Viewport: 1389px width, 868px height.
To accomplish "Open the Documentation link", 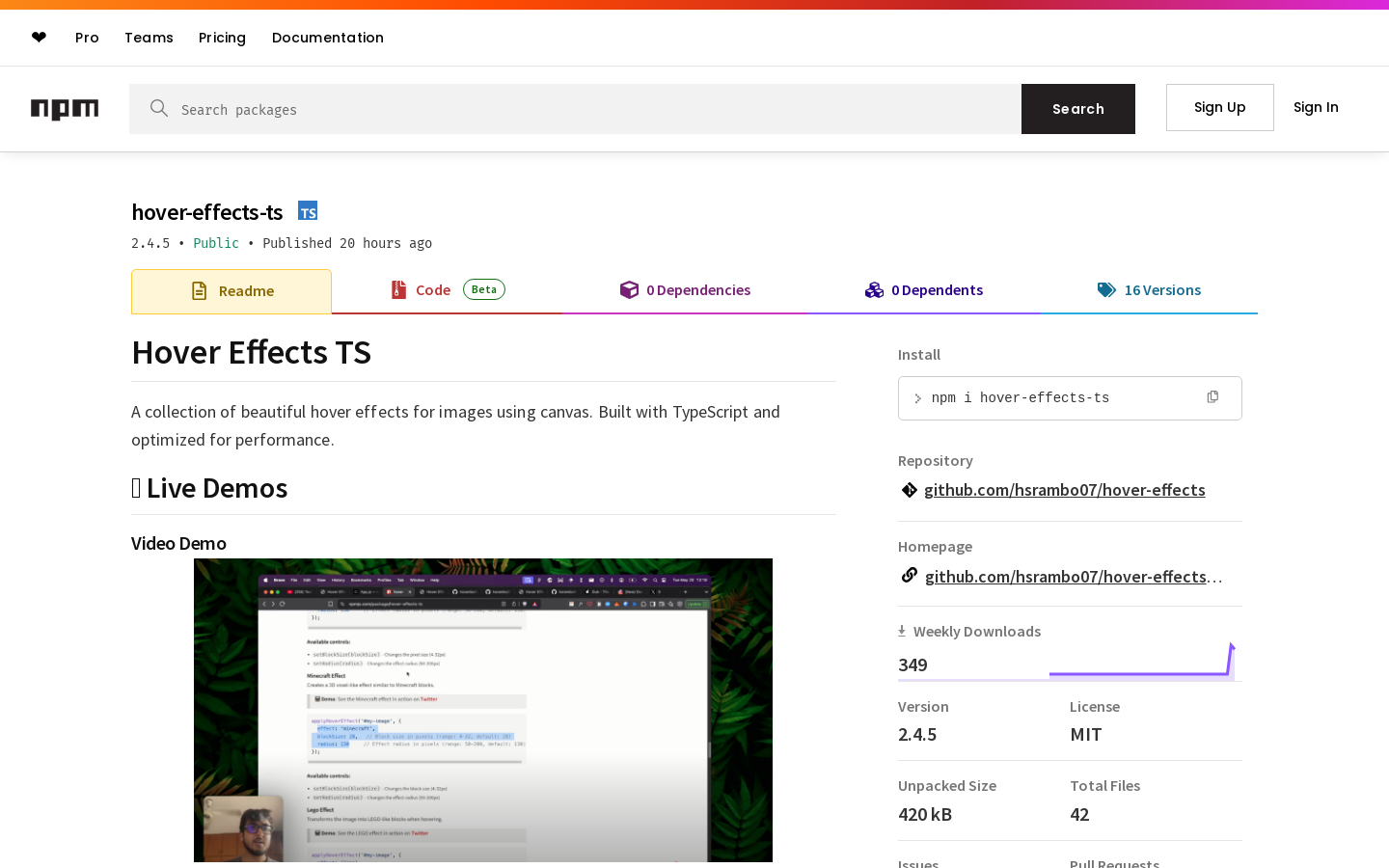I will [328, 38].
